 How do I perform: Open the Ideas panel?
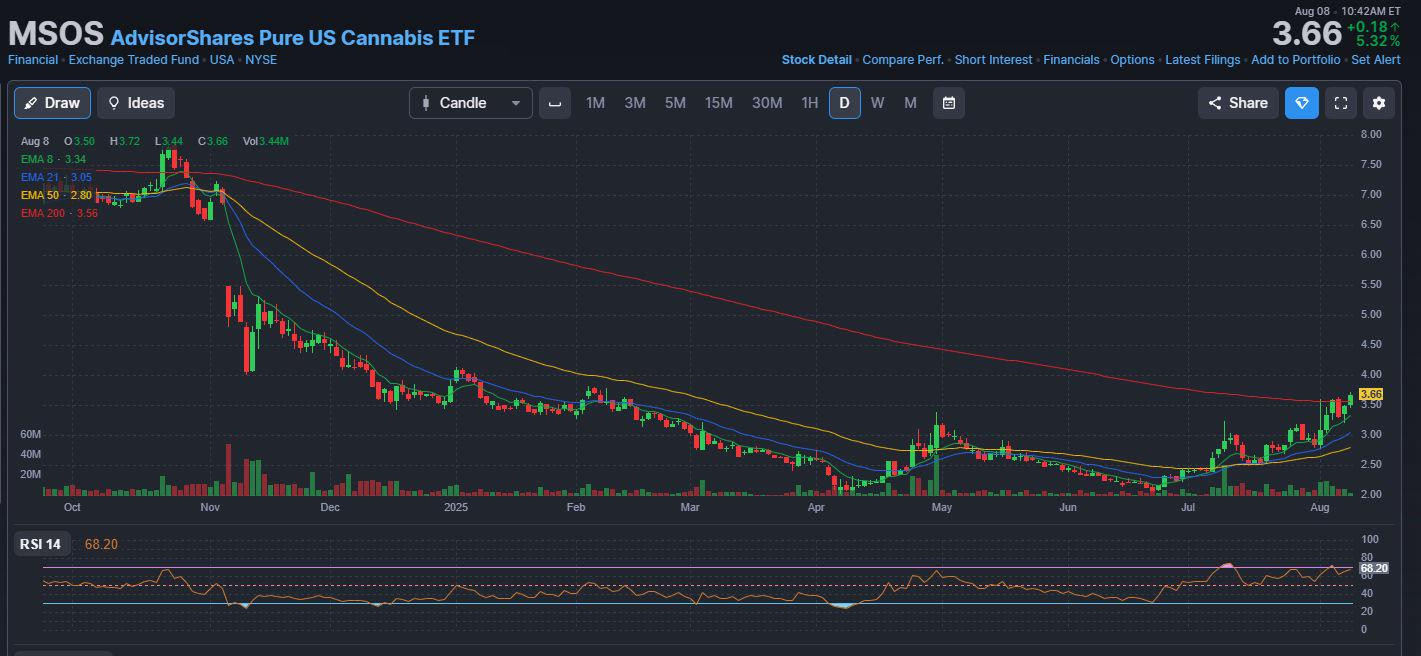136,103
